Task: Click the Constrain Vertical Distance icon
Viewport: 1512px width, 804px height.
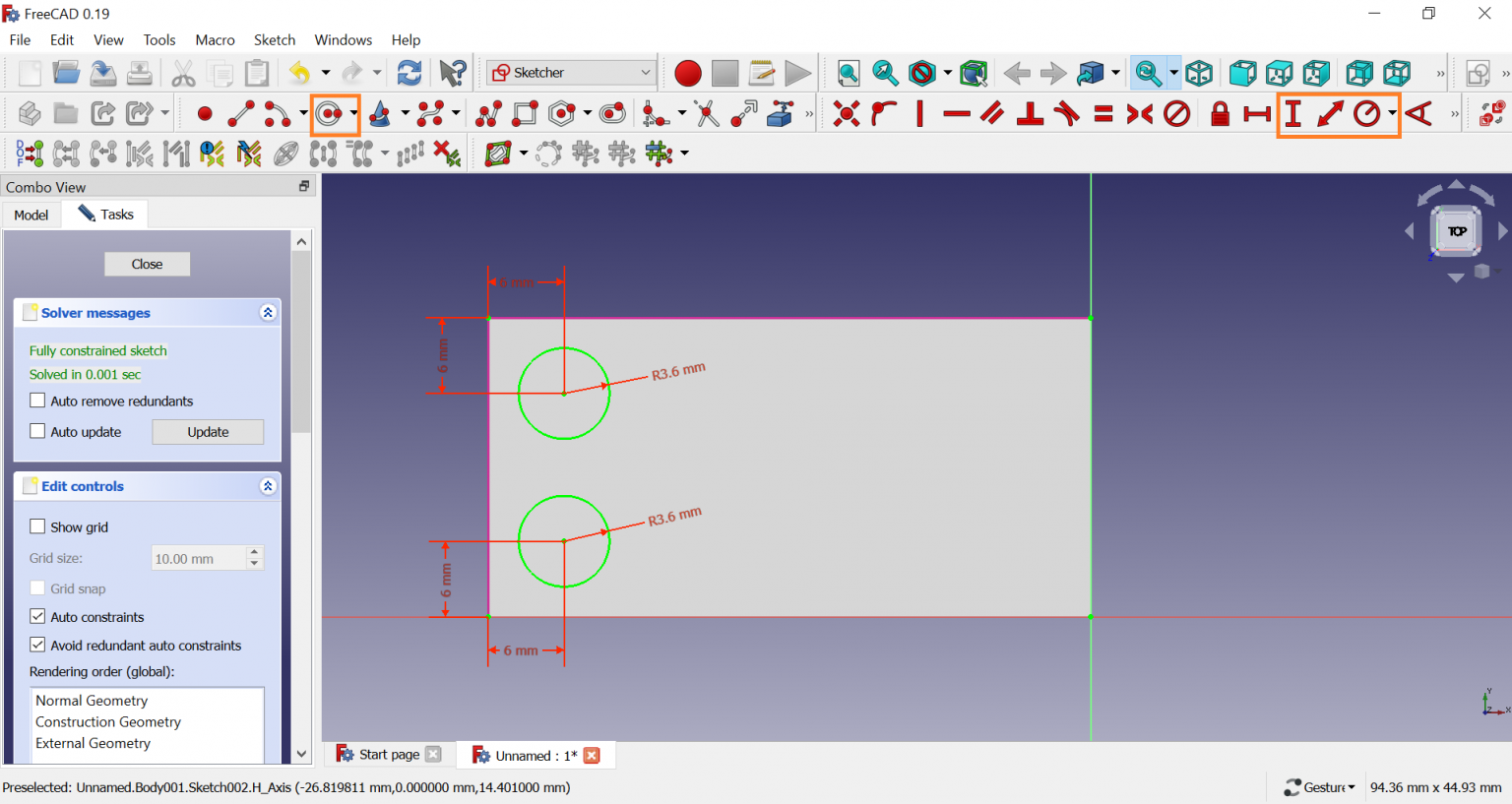Action: coord(1293,114)
